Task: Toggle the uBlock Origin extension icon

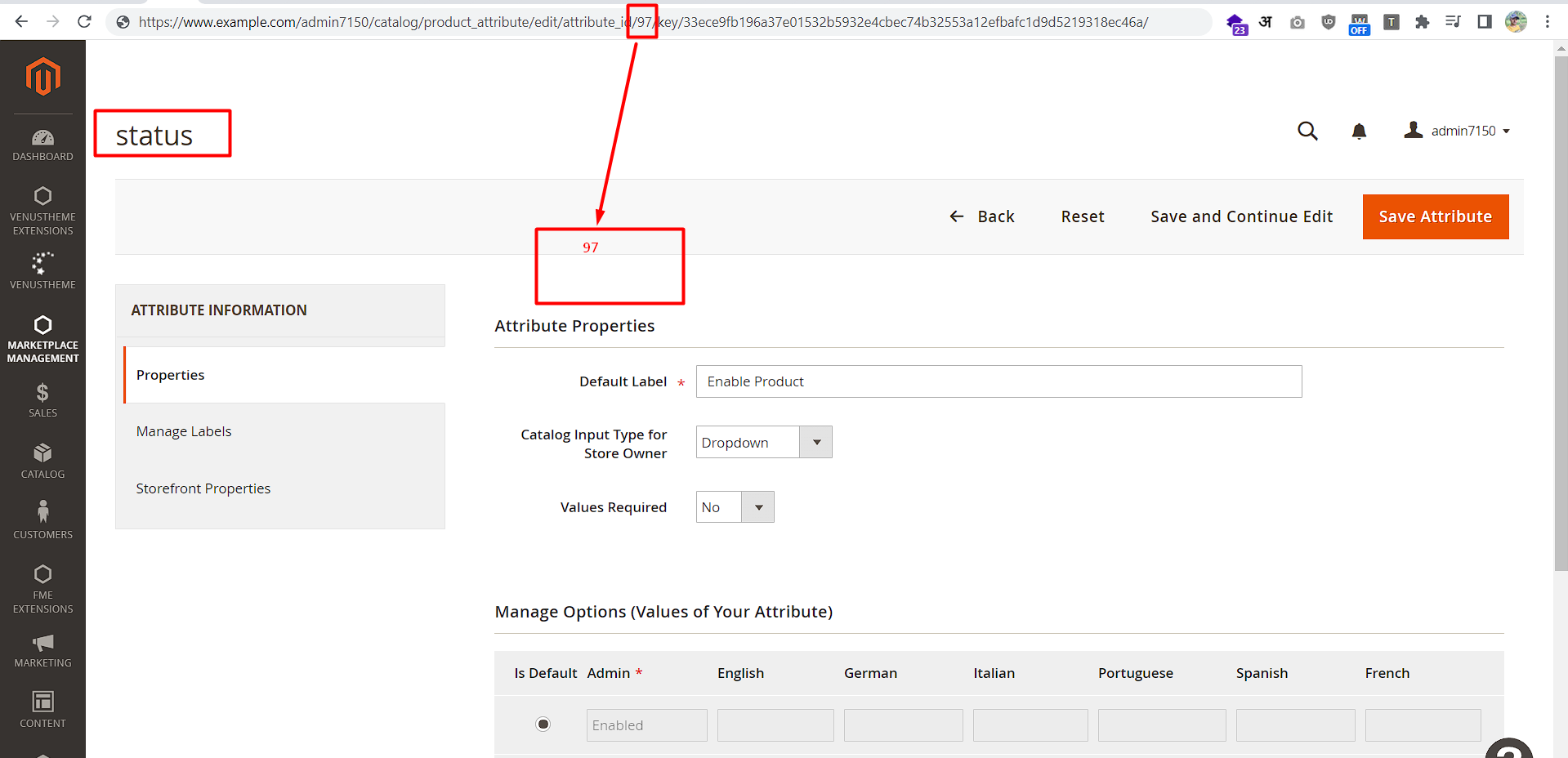Action: (x=1327, y=22)
